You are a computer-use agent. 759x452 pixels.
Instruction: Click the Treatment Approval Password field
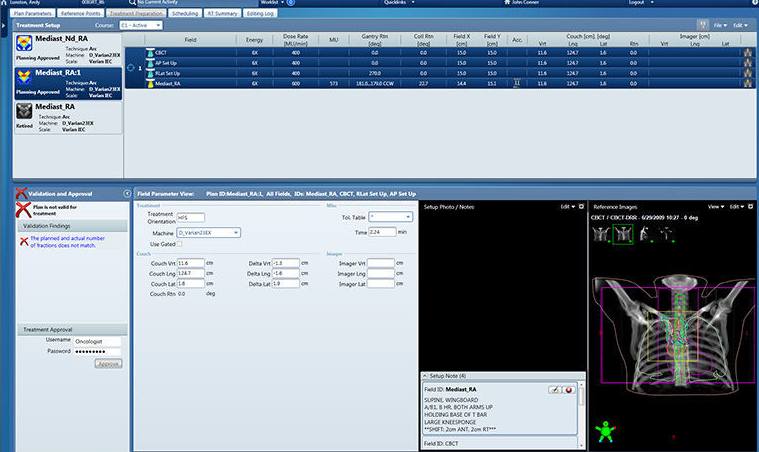[x=97, y=352]
